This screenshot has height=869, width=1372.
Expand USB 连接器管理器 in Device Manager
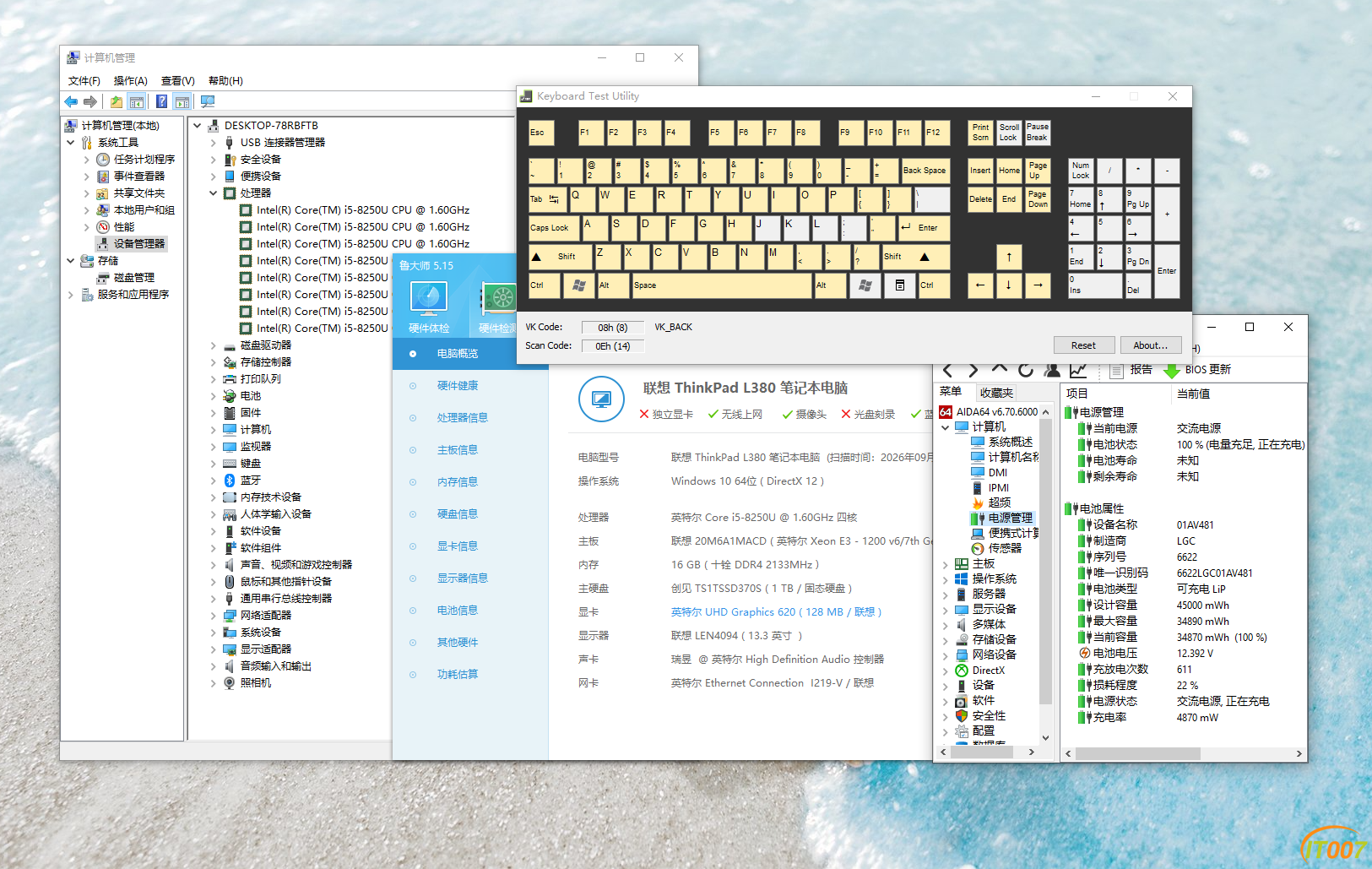coord(213,143)
